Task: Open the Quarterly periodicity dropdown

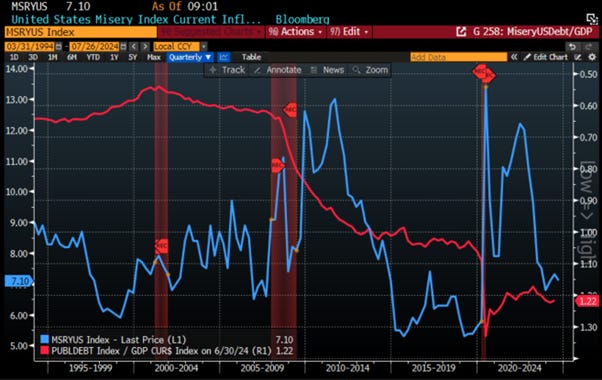Action: [190, 57]
